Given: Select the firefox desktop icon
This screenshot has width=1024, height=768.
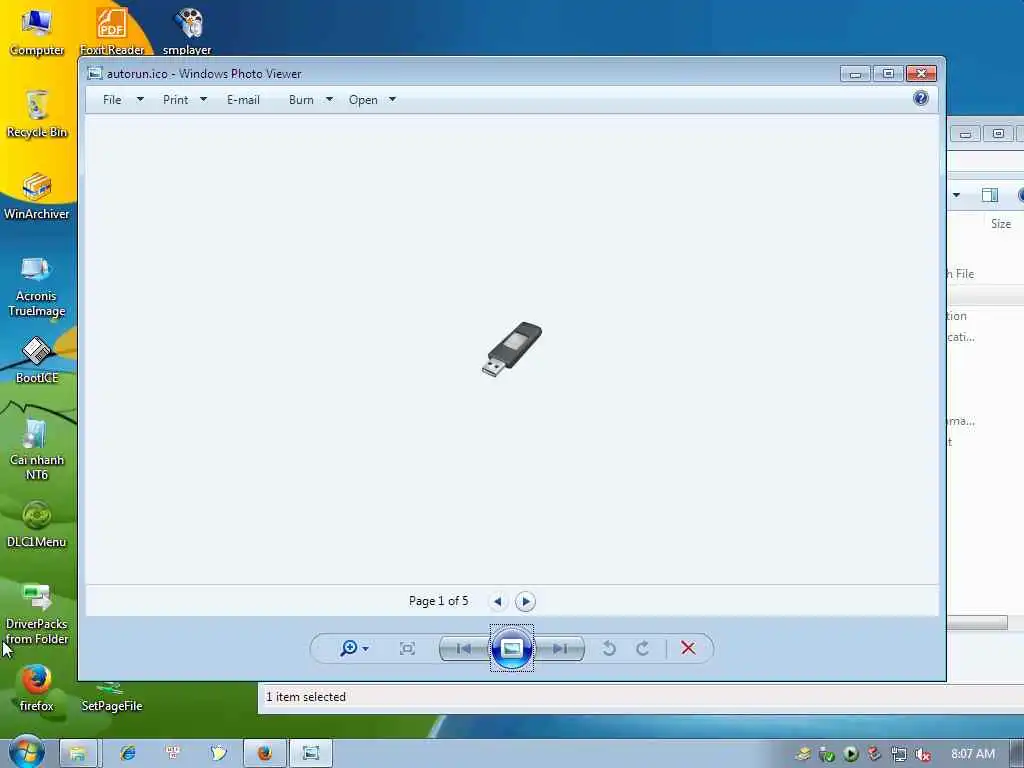Looking at the screenshot, I should pos(37,688).
